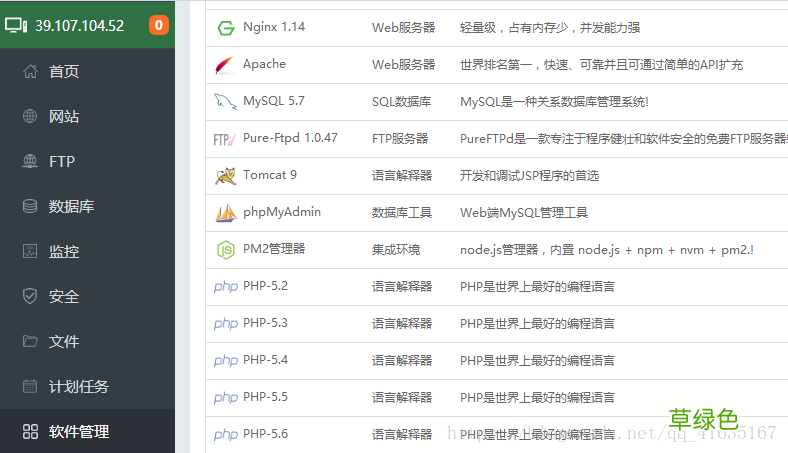Click Nginx description 轻量级，占有内存少
Screen dimensions: 788x453
coord(550,28)
